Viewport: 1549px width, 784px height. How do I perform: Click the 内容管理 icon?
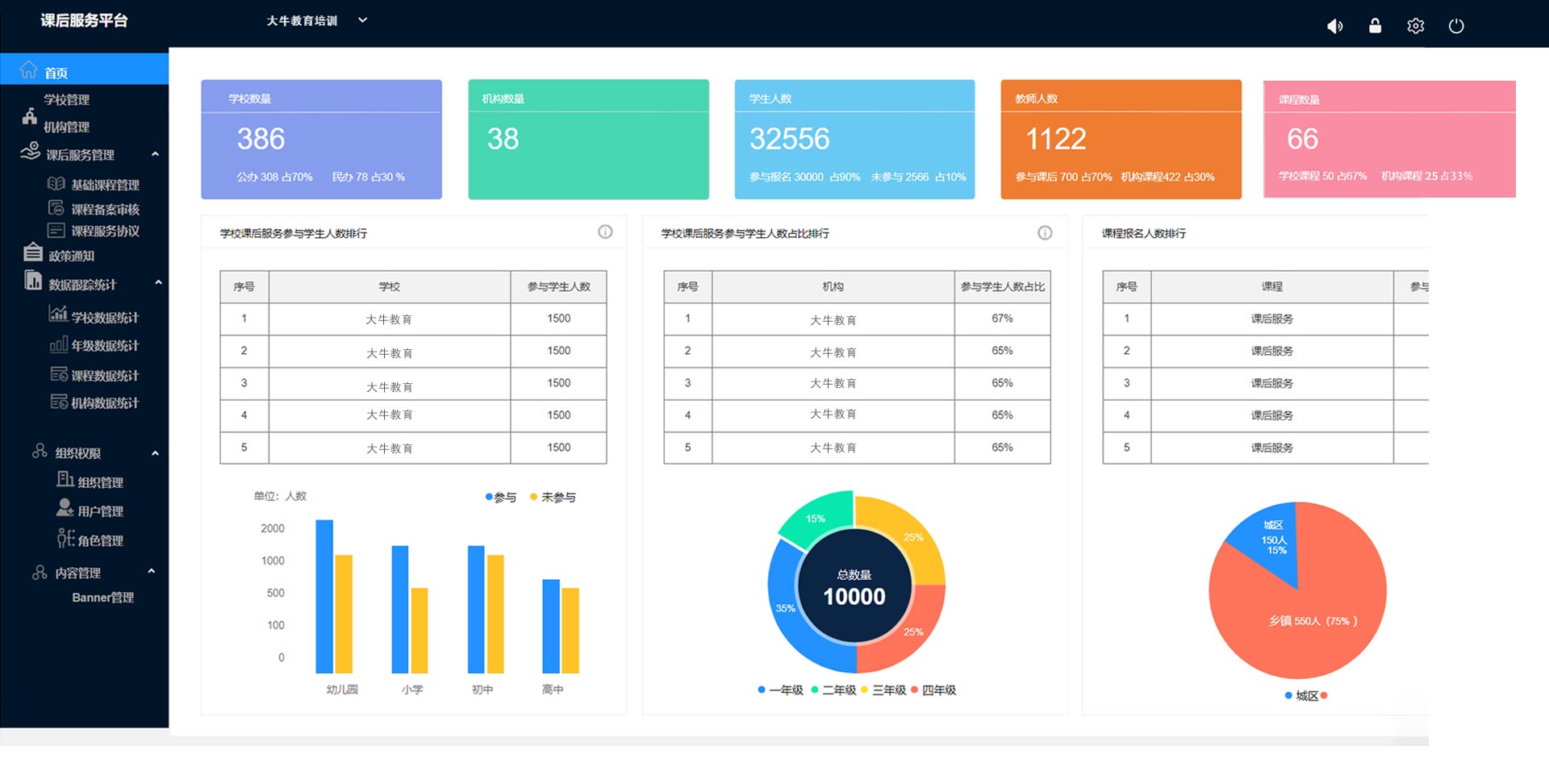click(40, 572)
